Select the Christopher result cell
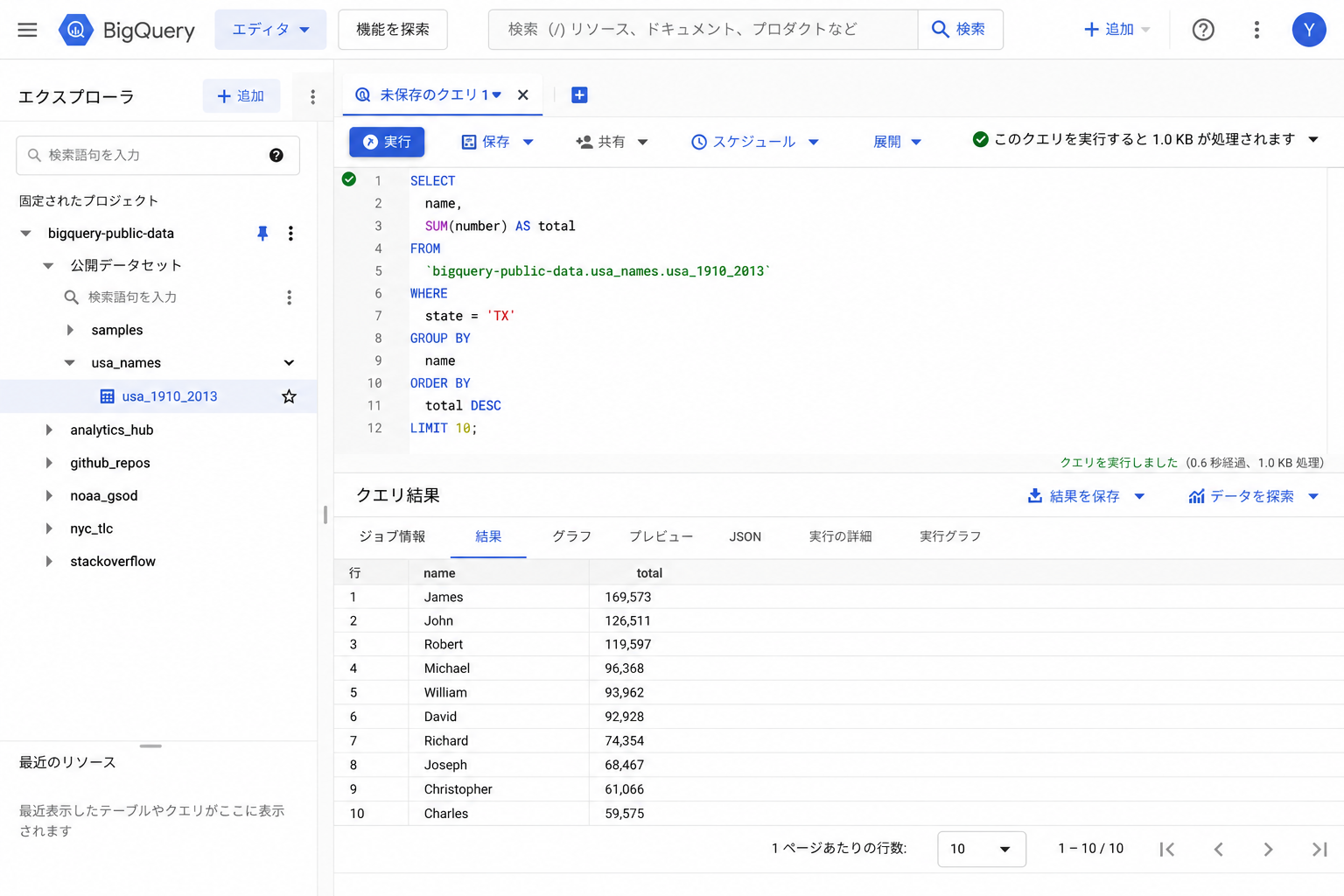 [458, 790]
